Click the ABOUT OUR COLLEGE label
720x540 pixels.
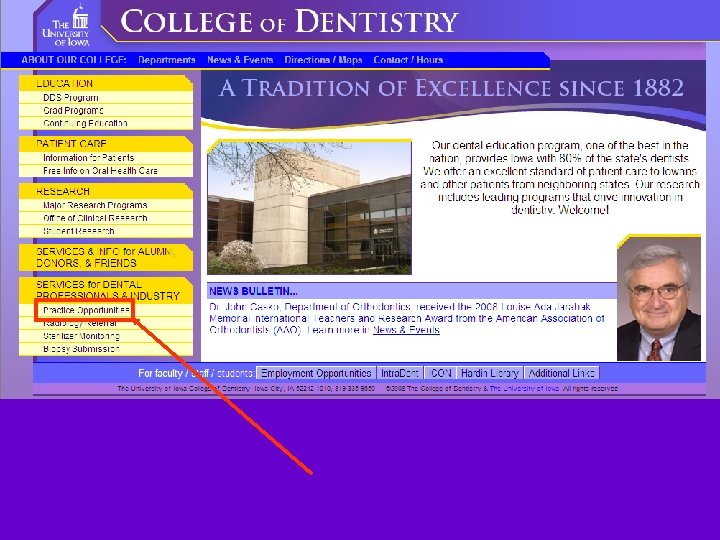[x=73, y=60]
